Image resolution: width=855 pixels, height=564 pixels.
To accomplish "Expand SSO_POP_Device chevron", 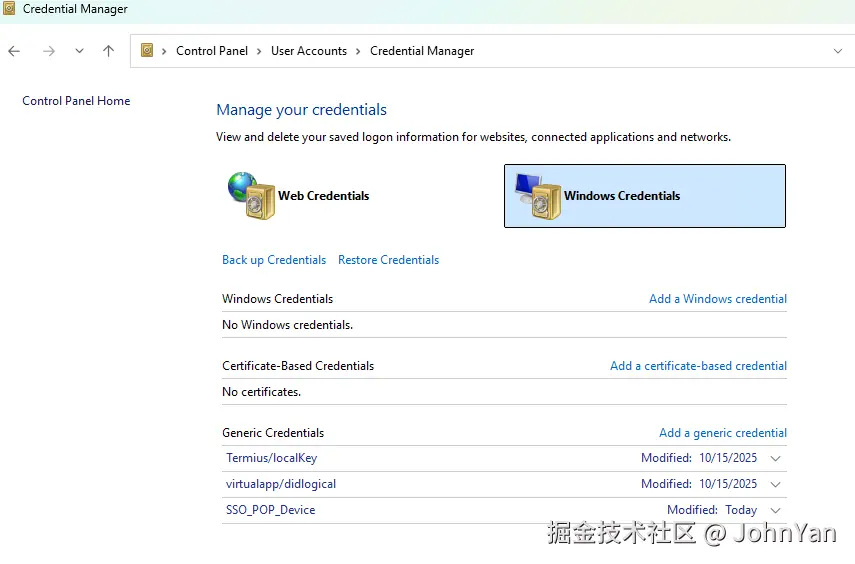I will [x=775, y=511].
